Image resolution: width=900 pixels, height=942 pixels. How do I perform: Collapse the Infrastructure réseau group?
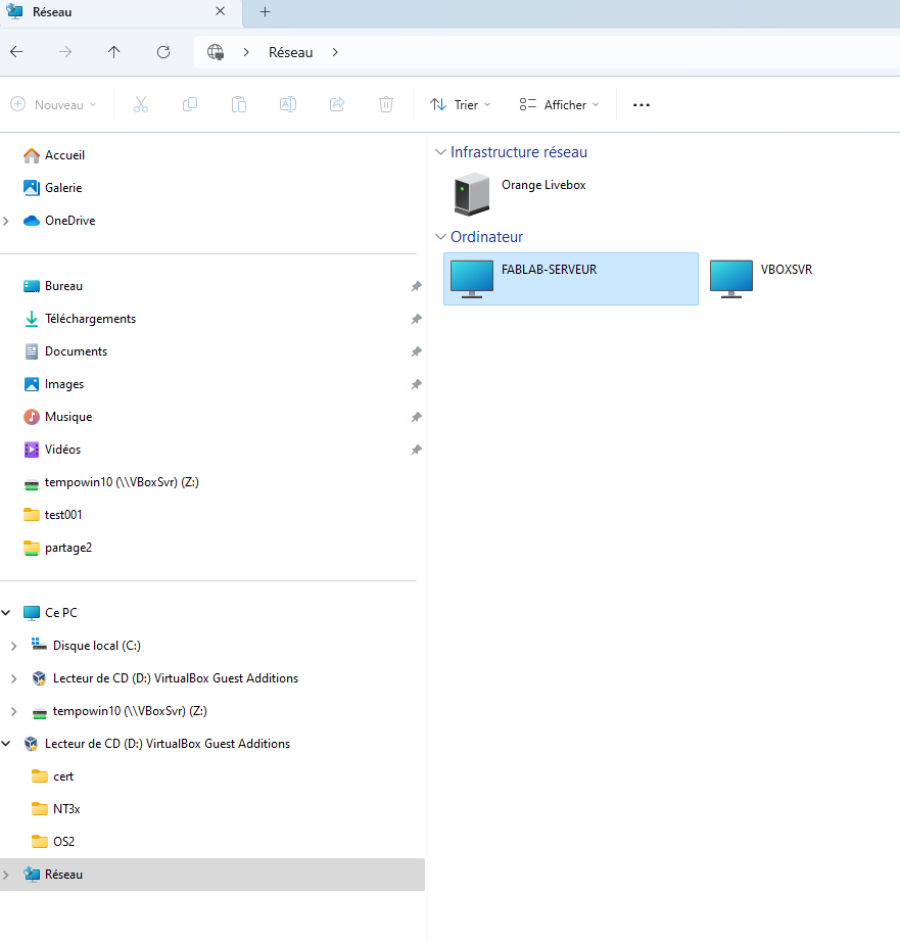[x=441, y=153]
